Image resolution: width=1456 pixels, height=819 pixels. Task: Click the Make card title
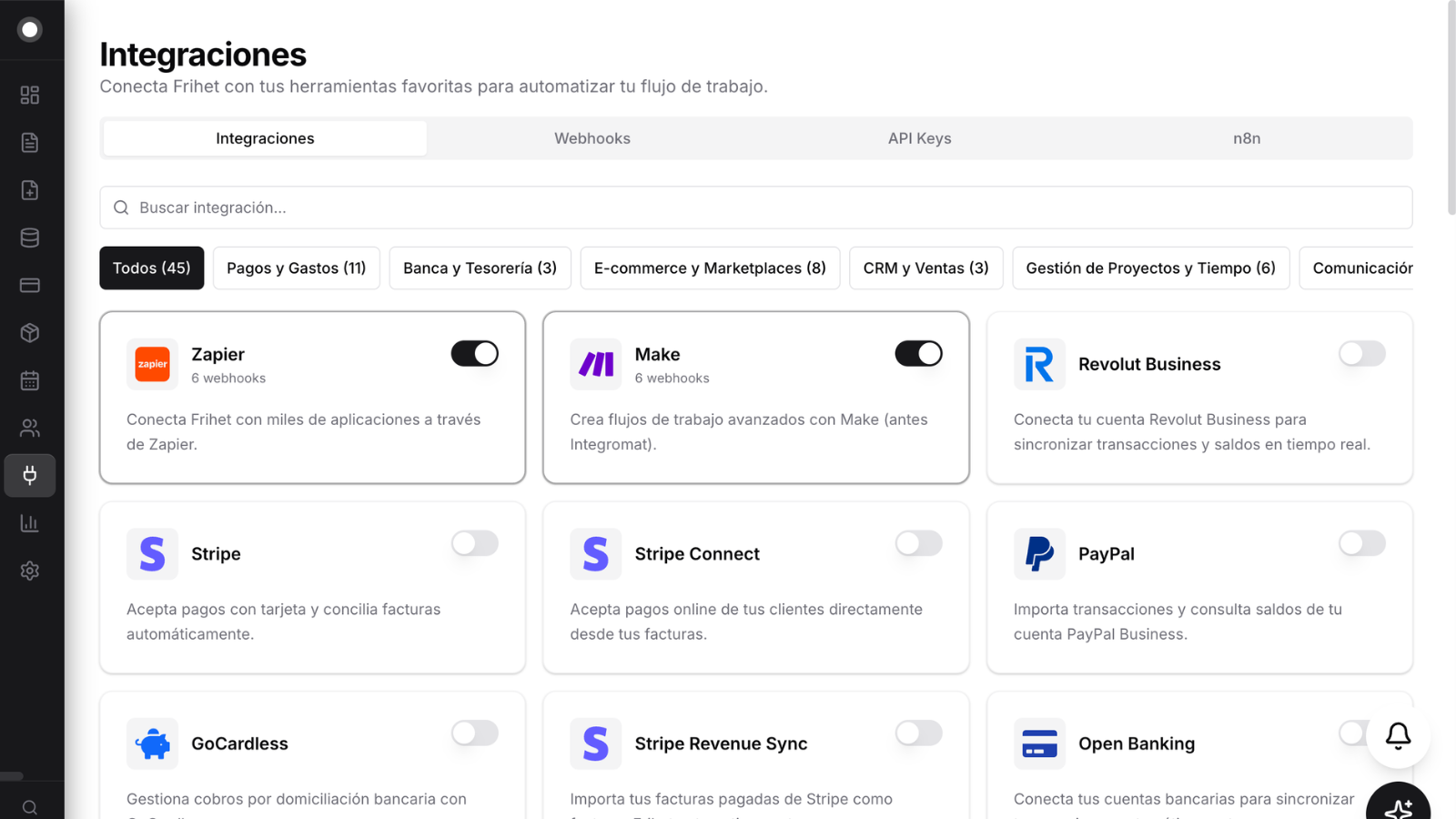[x=658, y=354]
